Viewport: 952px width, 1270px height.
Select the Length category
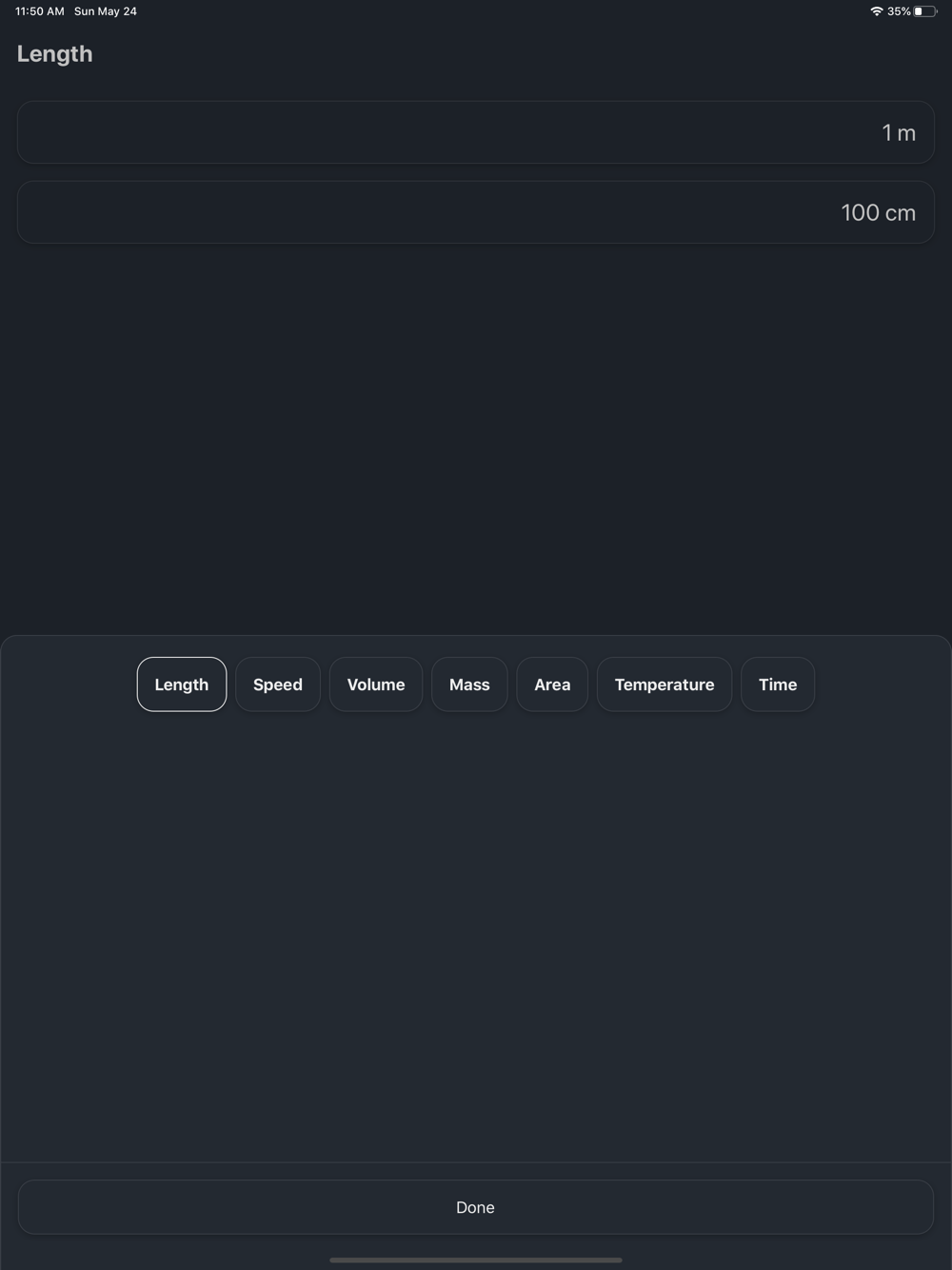182,685
